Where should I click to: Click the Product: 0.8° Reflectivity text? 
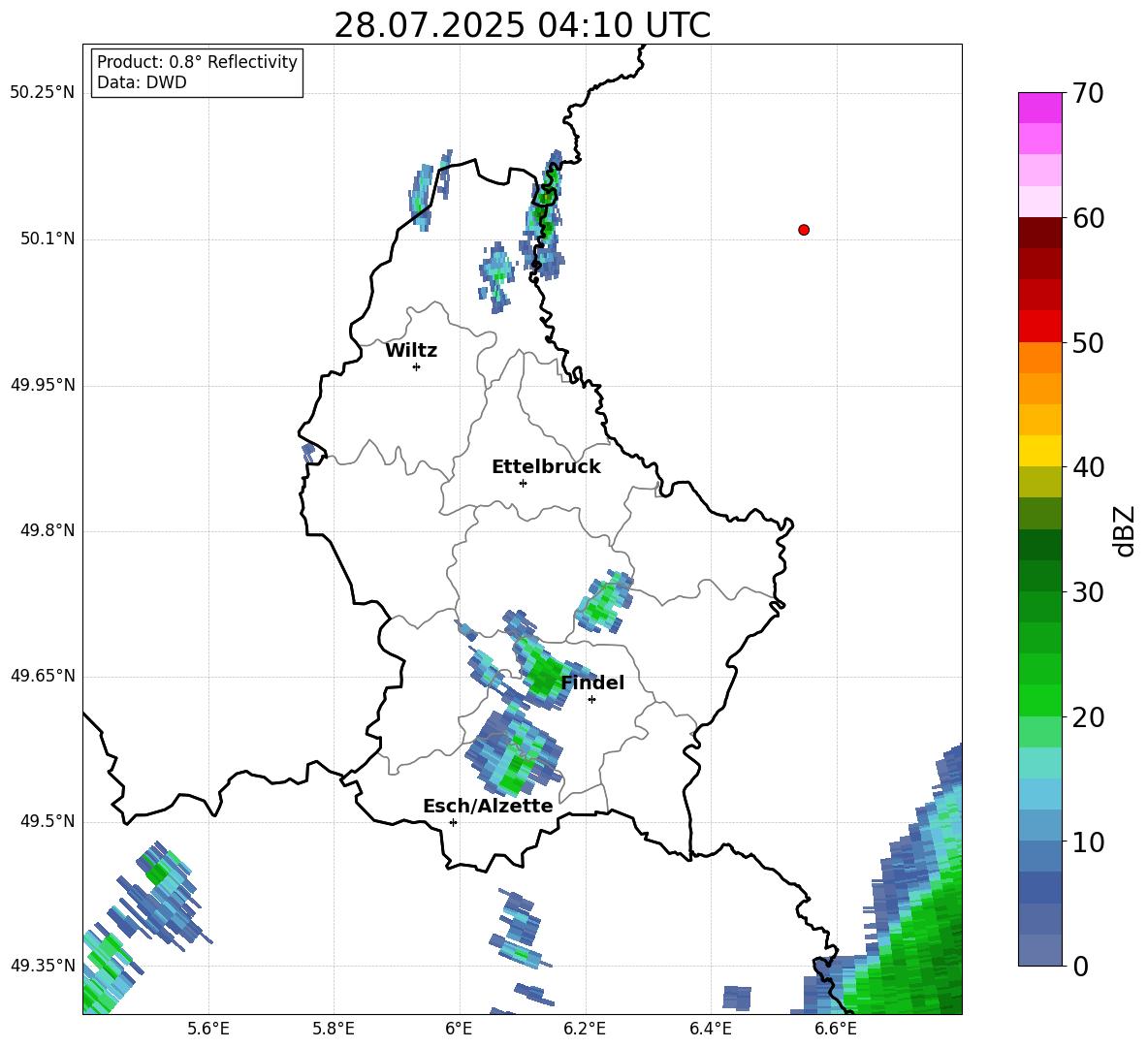197,62
